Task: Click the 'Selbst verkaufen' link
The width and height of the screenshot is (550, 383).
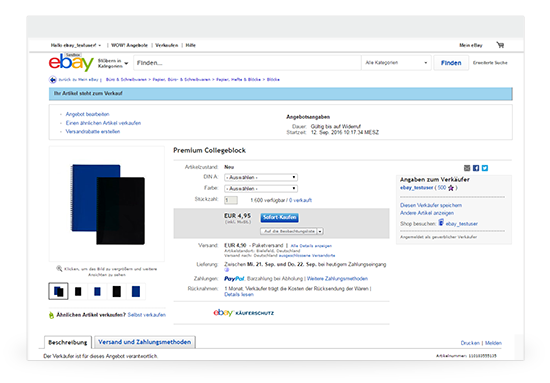Action: 147,315
